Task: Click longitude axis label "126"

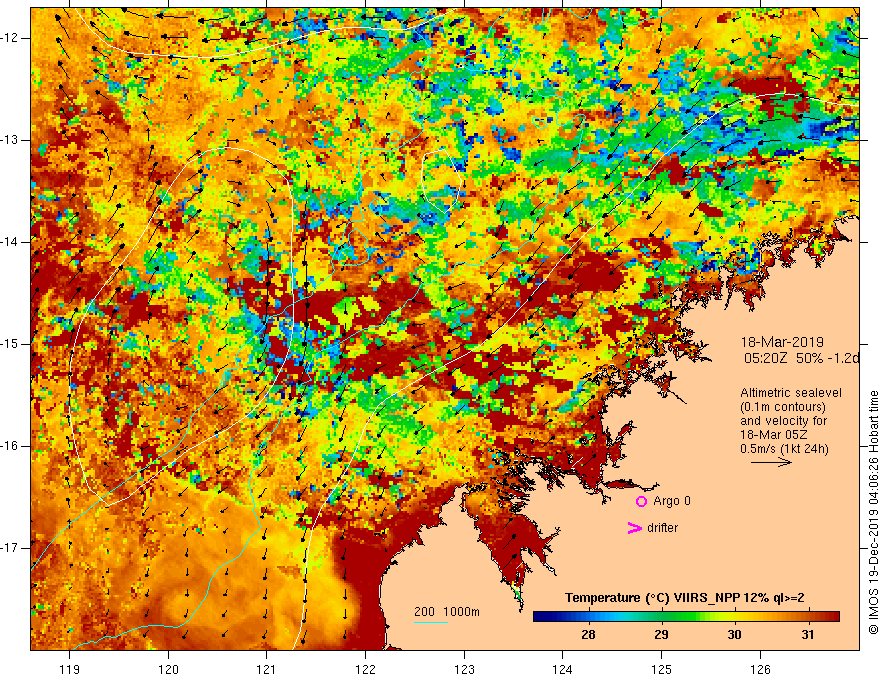Action: click(760, 669)
